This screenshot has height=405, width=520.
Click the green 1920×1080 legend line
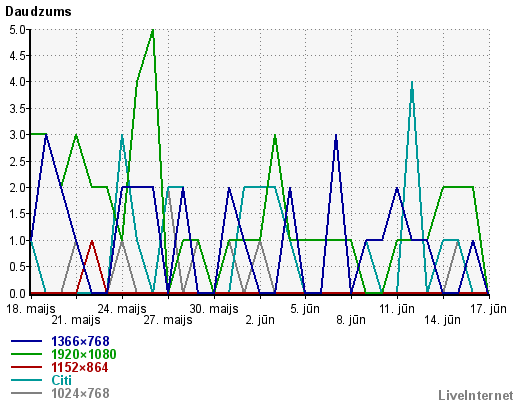click(x=27, y=354)
